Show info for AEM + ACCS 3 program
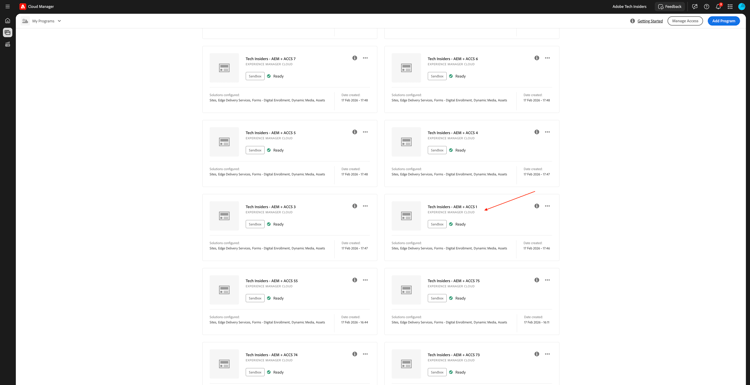Screen dimensions: 750x385 (x=354, y=206)
